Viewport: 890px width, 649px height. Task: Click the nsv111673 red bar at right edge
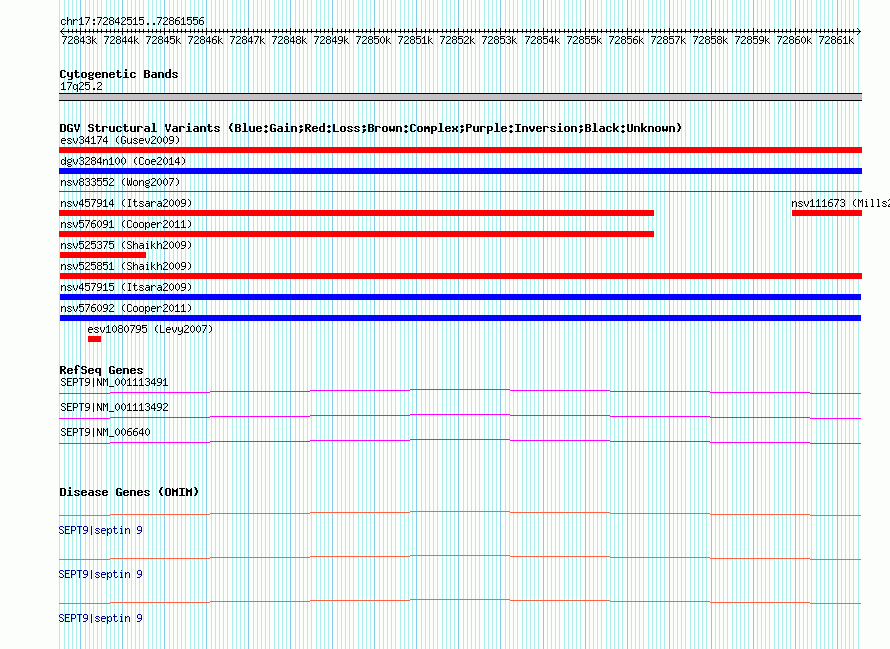tap(827, 213)
